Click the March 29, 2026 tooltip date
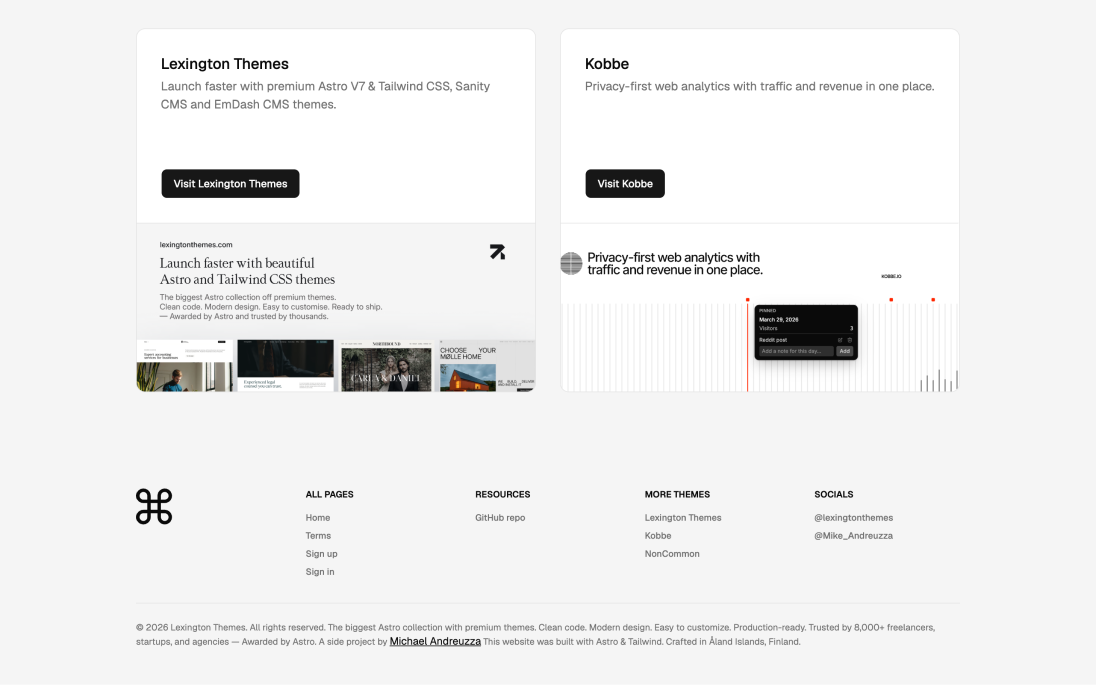The image size is (1096, 685). pyautogui.click(x=779, y=319)
